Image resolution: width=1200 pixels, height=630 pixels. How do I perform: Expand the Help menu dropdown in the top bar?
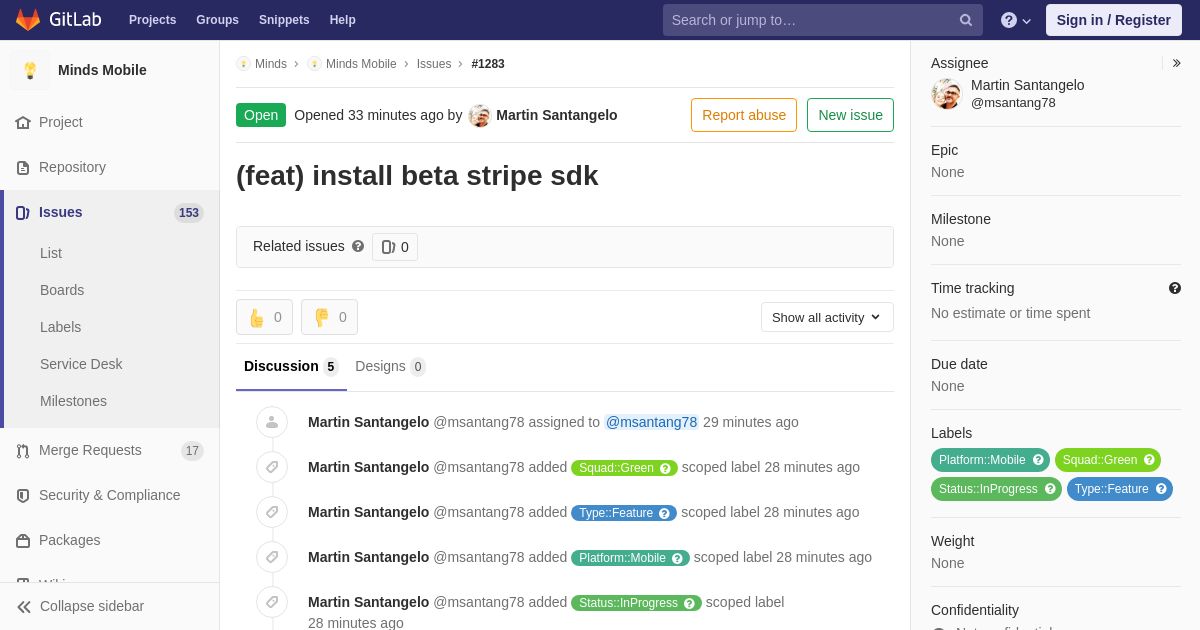click(1015, 20)
